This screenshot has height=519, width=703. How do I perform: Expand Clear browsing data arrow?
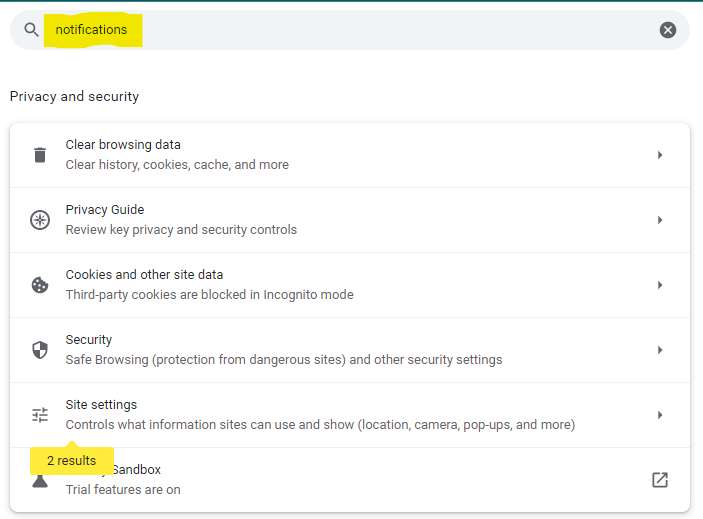coord(660,155)
